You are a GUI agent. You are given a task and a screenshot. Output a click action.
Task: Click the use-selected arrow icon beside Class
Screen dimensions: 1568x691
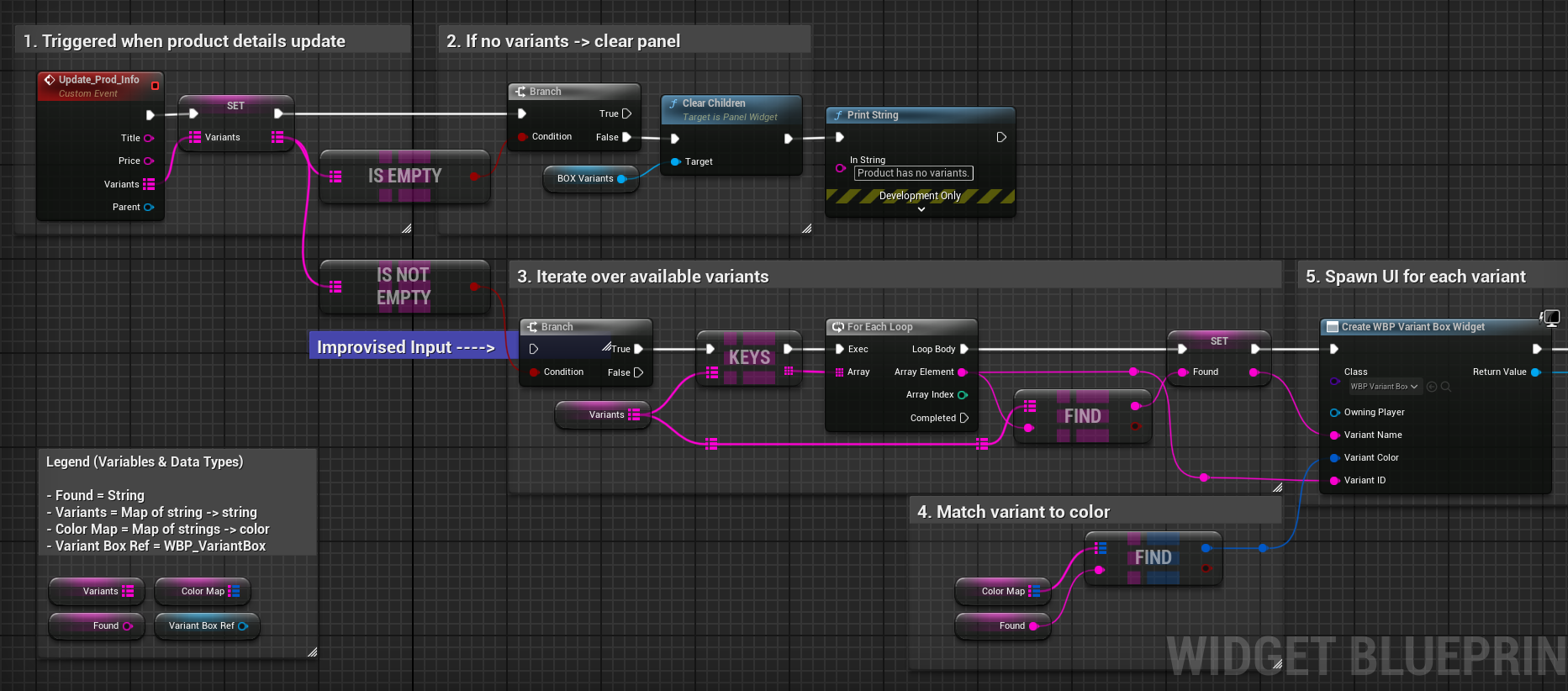click(x=1432, y=387)
